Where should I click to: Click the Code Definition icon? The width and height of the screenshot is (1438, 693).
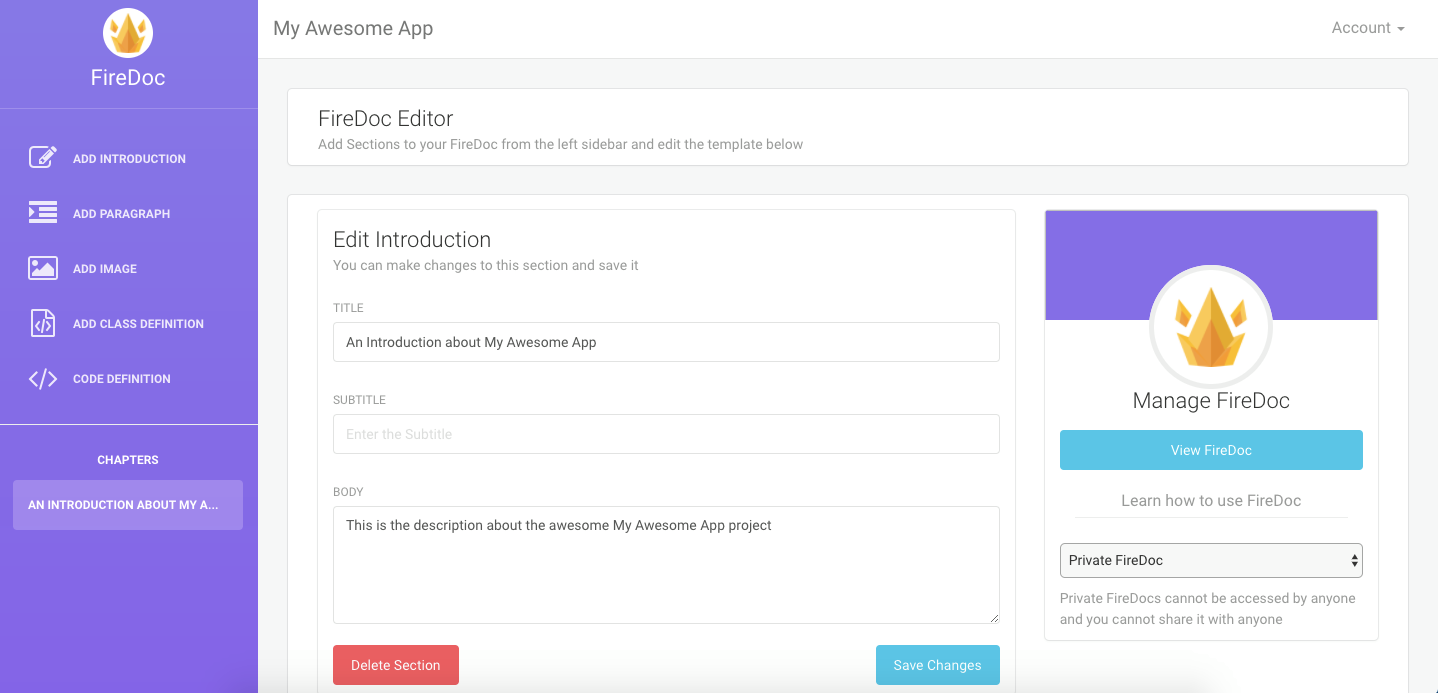click(41, 378)
